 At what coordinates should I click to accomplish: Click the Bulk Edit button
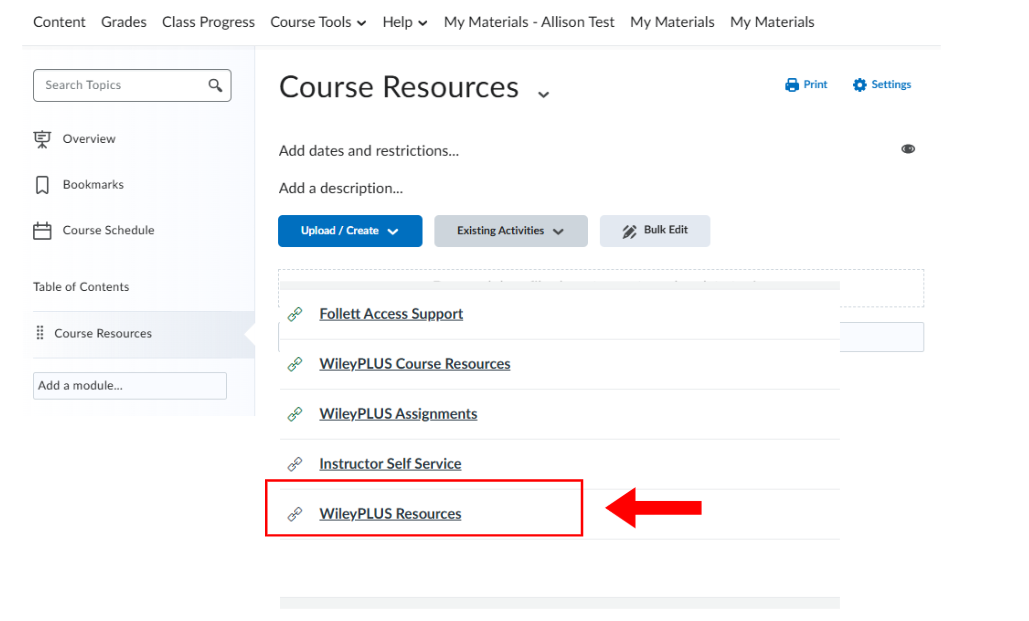pos(655,231)
